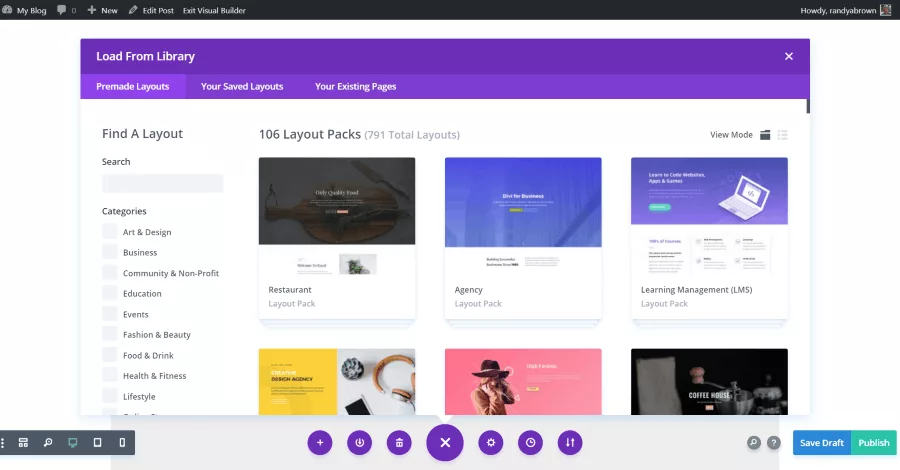
Task: Check the Education category
Action: click(110, 293)
